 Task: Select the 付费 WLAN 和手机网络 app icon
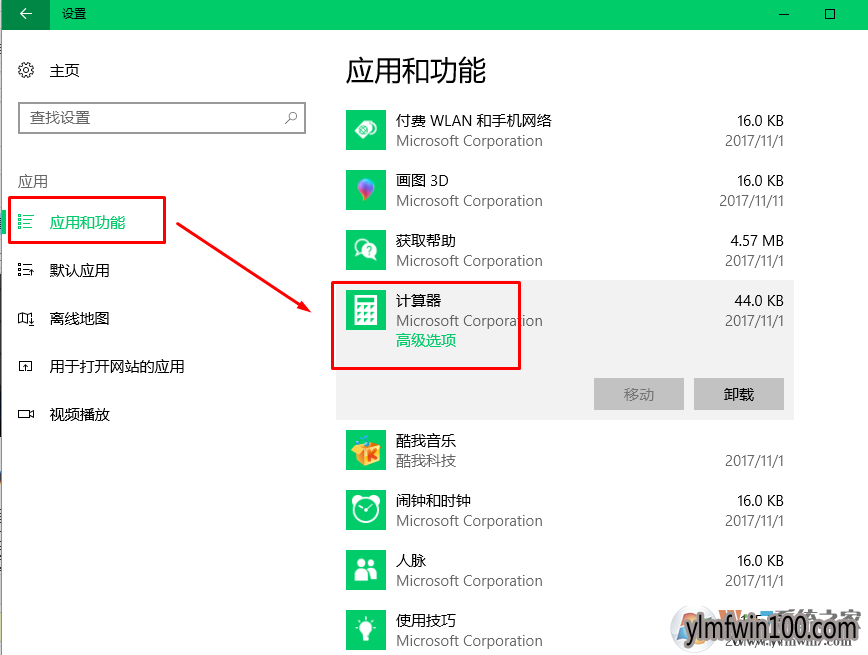[x=366, y=130]
